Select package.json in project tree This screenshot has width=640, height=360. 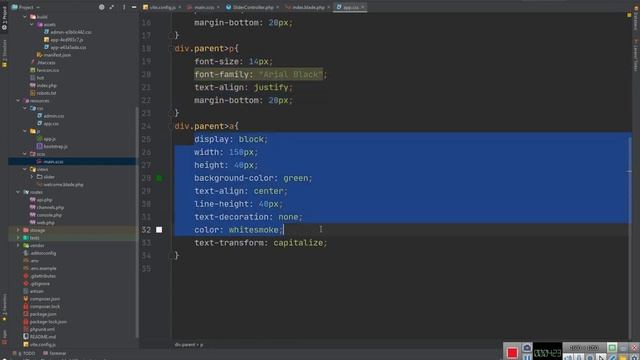coord(40,314)
